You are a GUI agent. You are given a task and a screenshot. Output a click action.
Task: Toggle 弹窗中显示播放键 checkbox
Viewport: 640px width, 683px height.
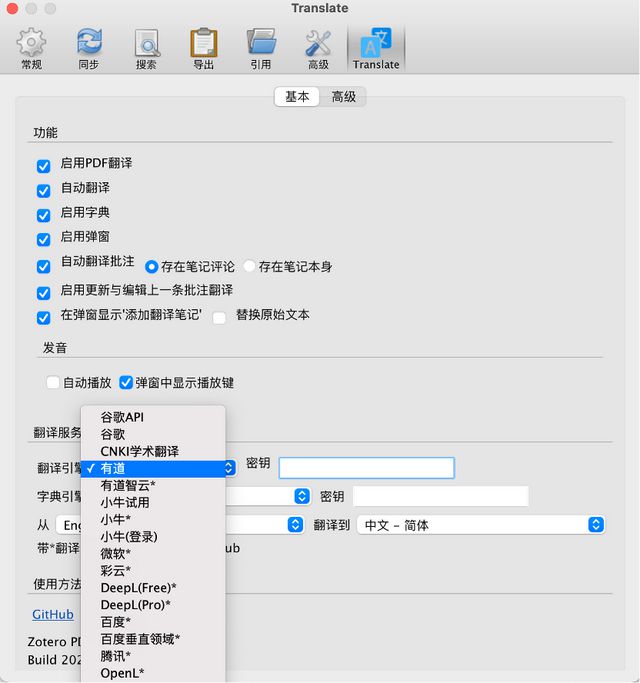(126, 382)
